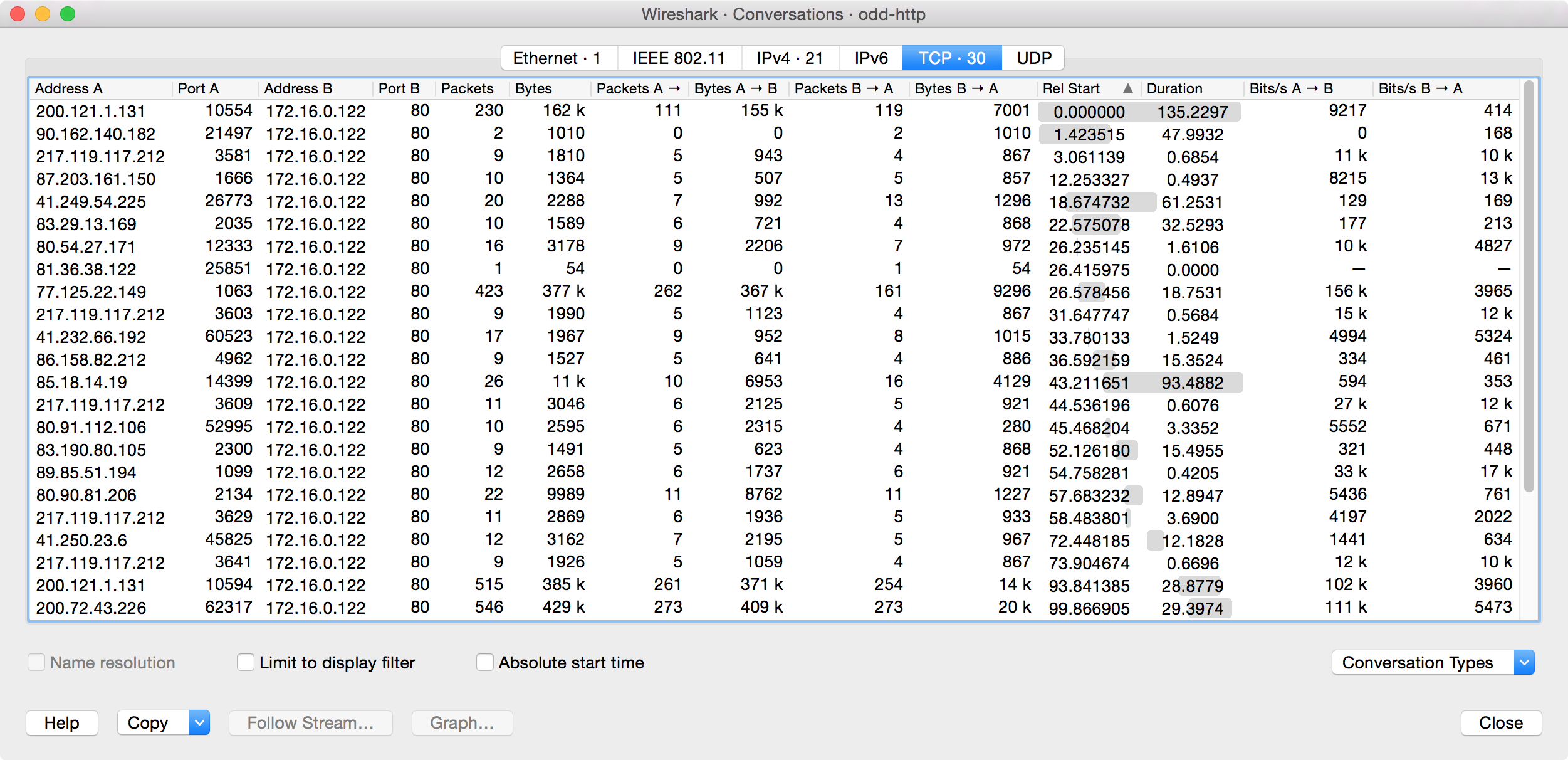Select row with address 41.250.23.6
This screenshot has height=760, width=1568.
(x=774, y=540)
